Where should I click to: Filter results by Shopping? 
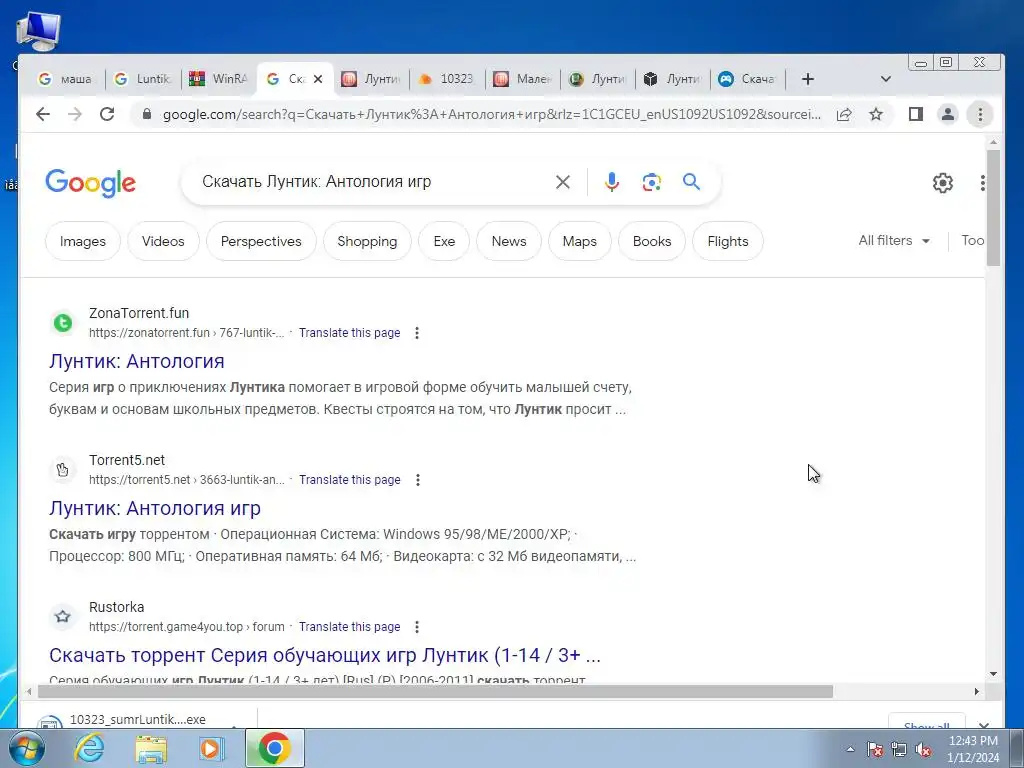tap(367, 241)
